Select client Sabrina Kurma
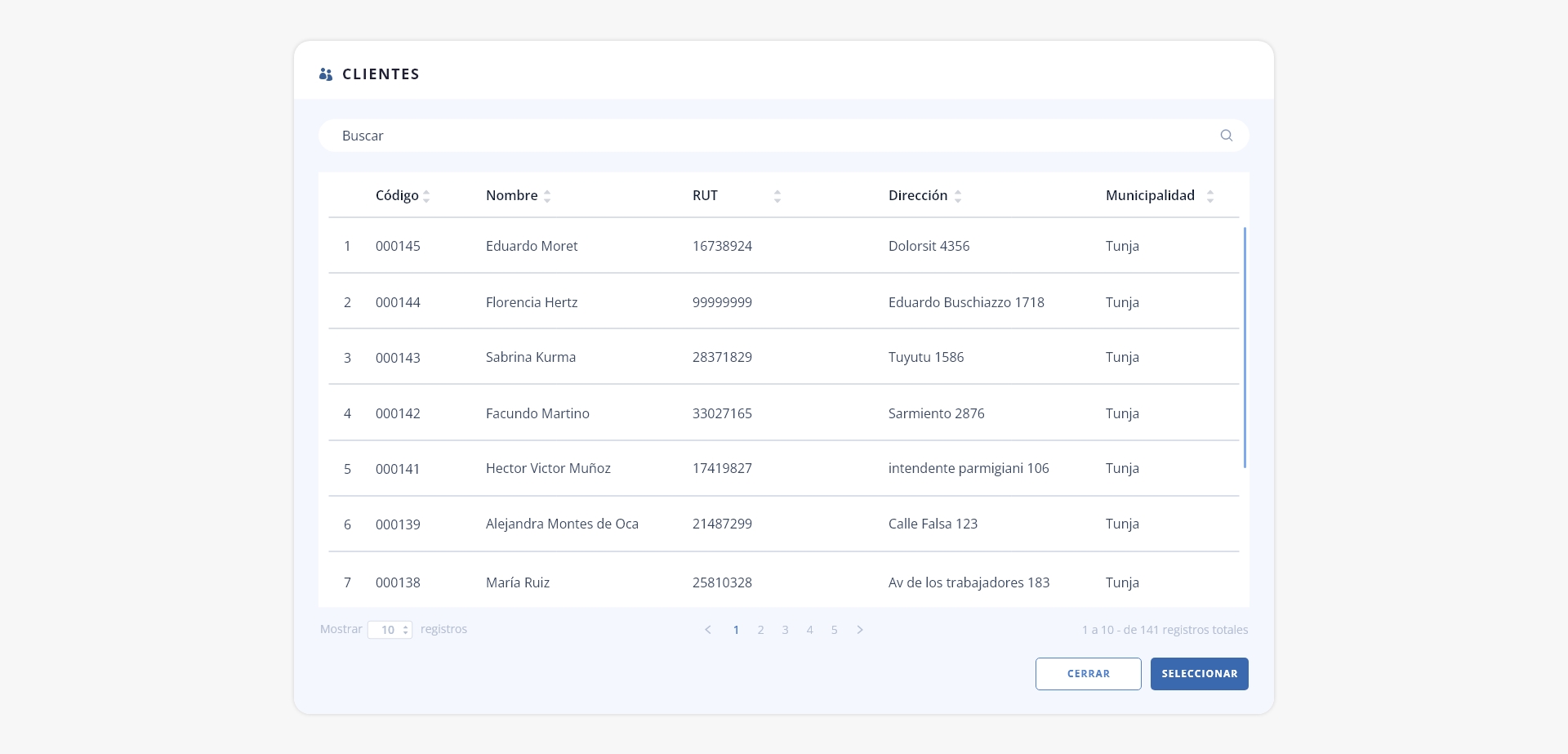Screen dimensions: 1568x754 pyautogui.click(x=531, y=357)
